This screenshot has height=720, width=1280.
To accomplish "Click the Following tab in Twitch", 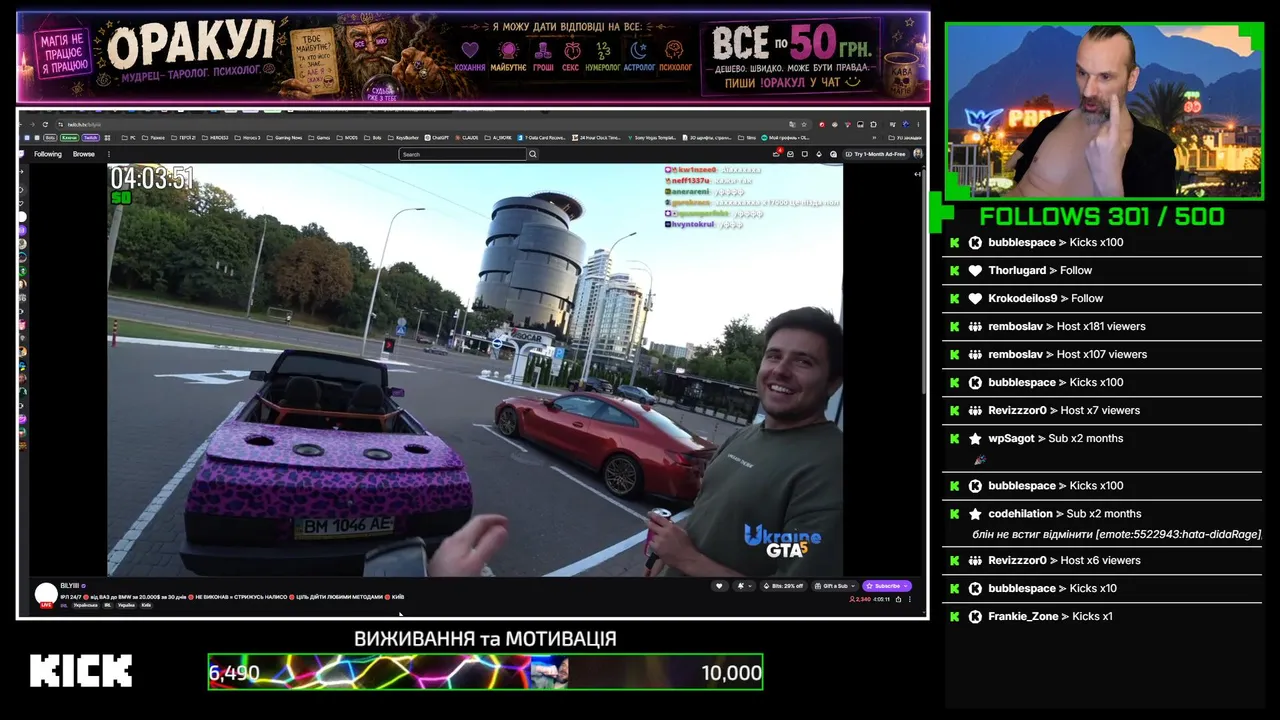I will [x=48, y=154].
